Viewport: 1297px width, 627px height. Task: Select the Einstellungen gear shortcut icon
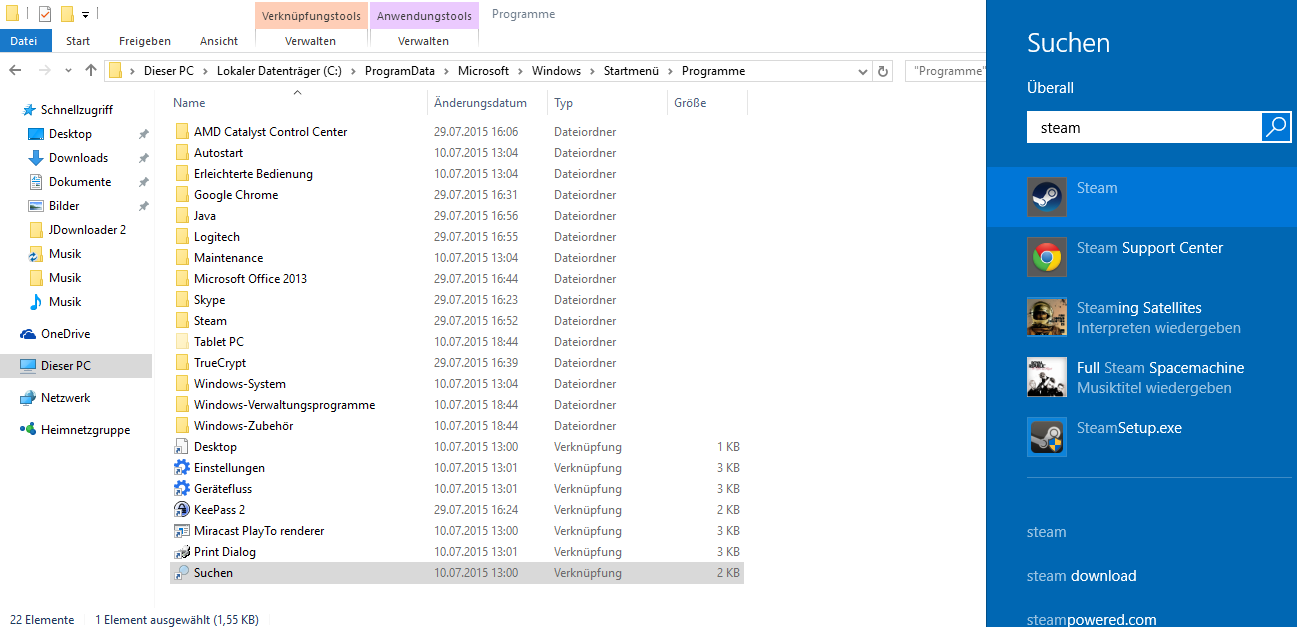(181, 468)
